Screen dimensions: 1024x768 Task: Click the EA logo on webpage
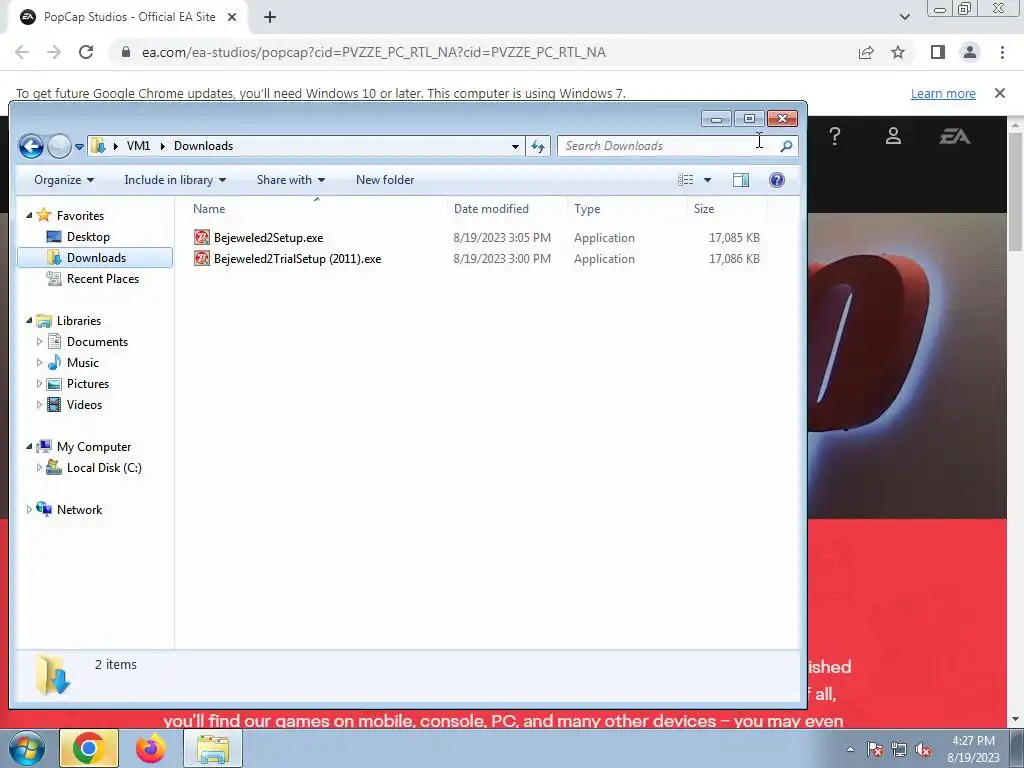(x=954, y=136)
